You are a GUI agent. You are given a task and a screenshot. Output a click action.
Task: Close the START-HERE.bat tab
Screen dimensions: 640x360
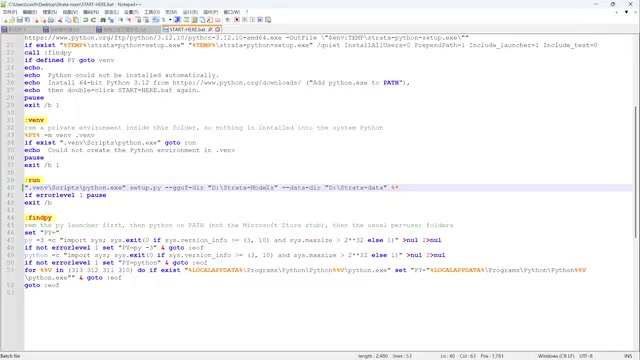218,29
